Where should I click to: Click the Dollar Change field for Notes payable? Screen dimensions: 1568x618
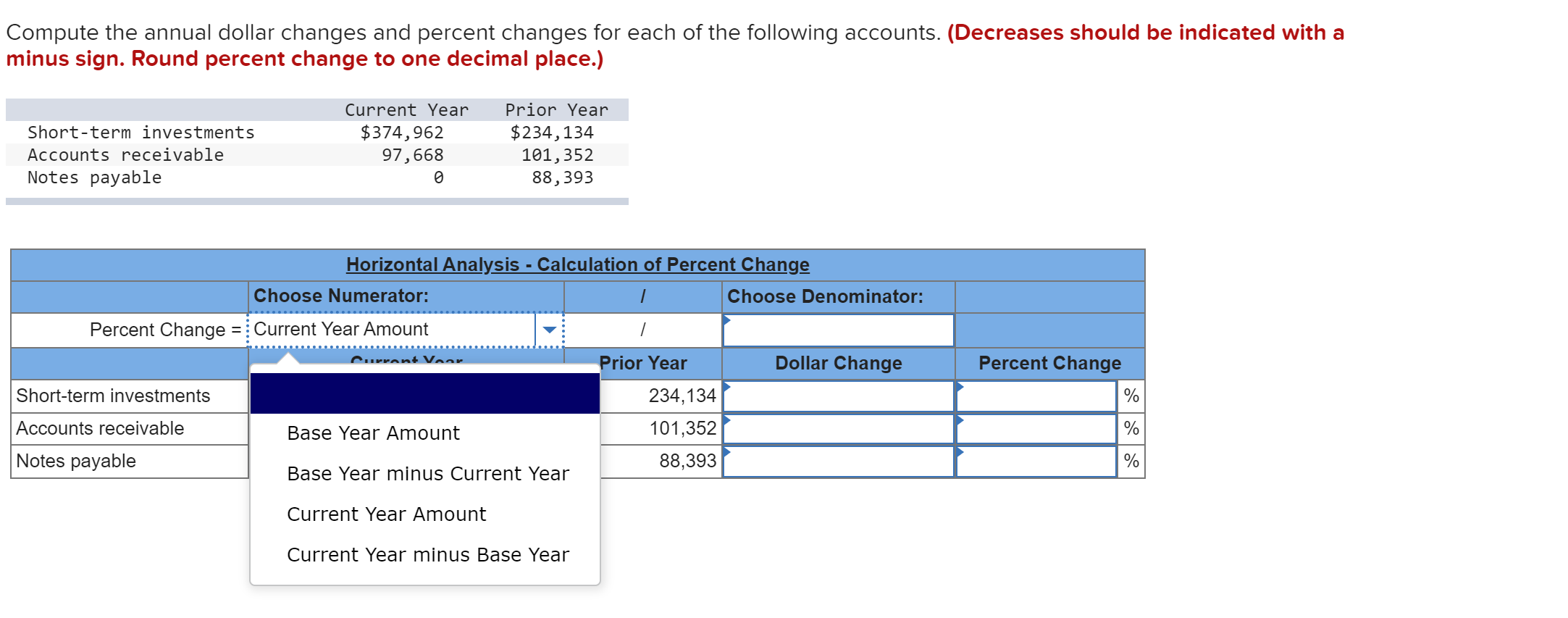838,460
